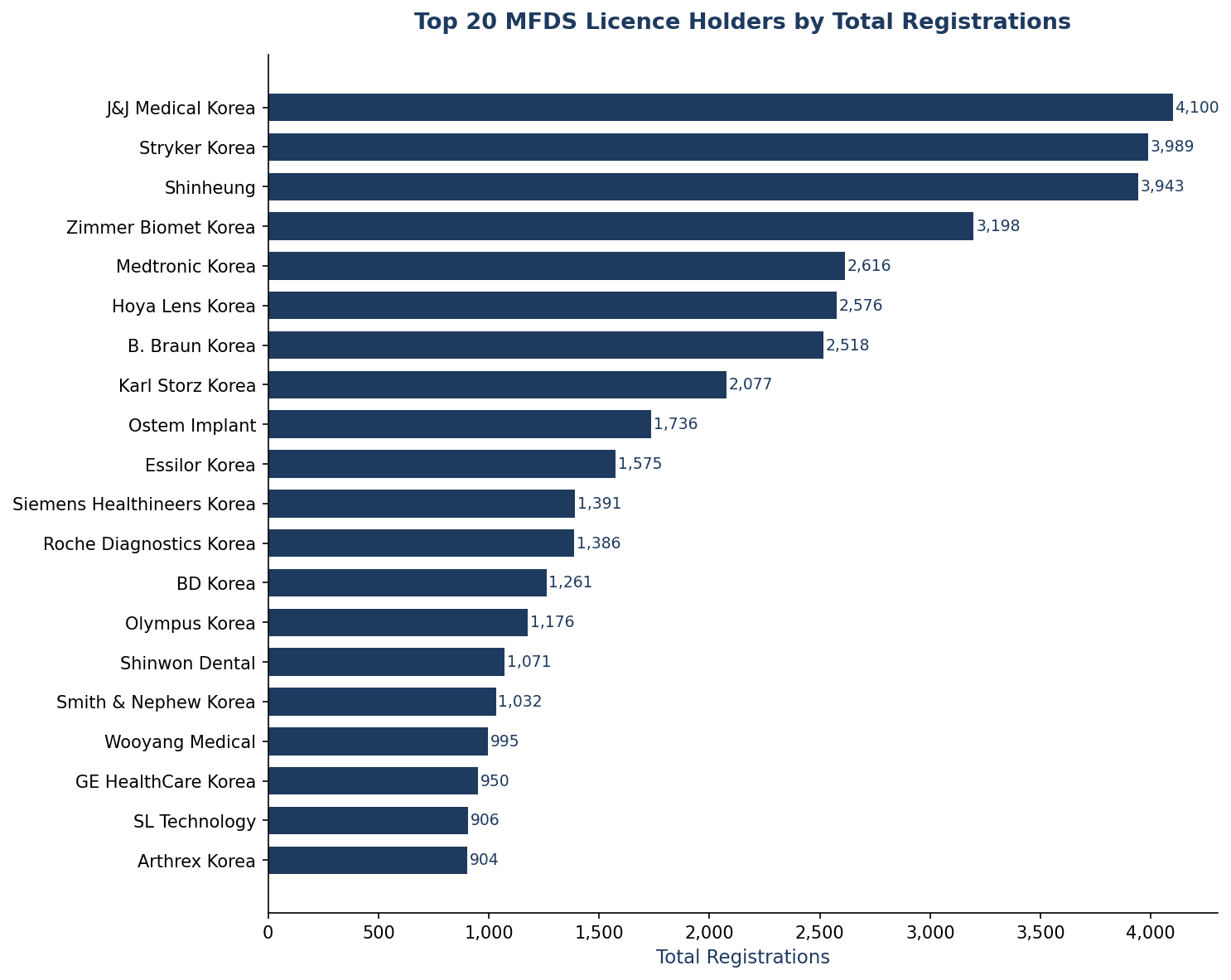The height and width of the screenshot is (980, 1231).
Task: Click the x-axis title 'Total Registrations'
Action: (x=742, y=958)
